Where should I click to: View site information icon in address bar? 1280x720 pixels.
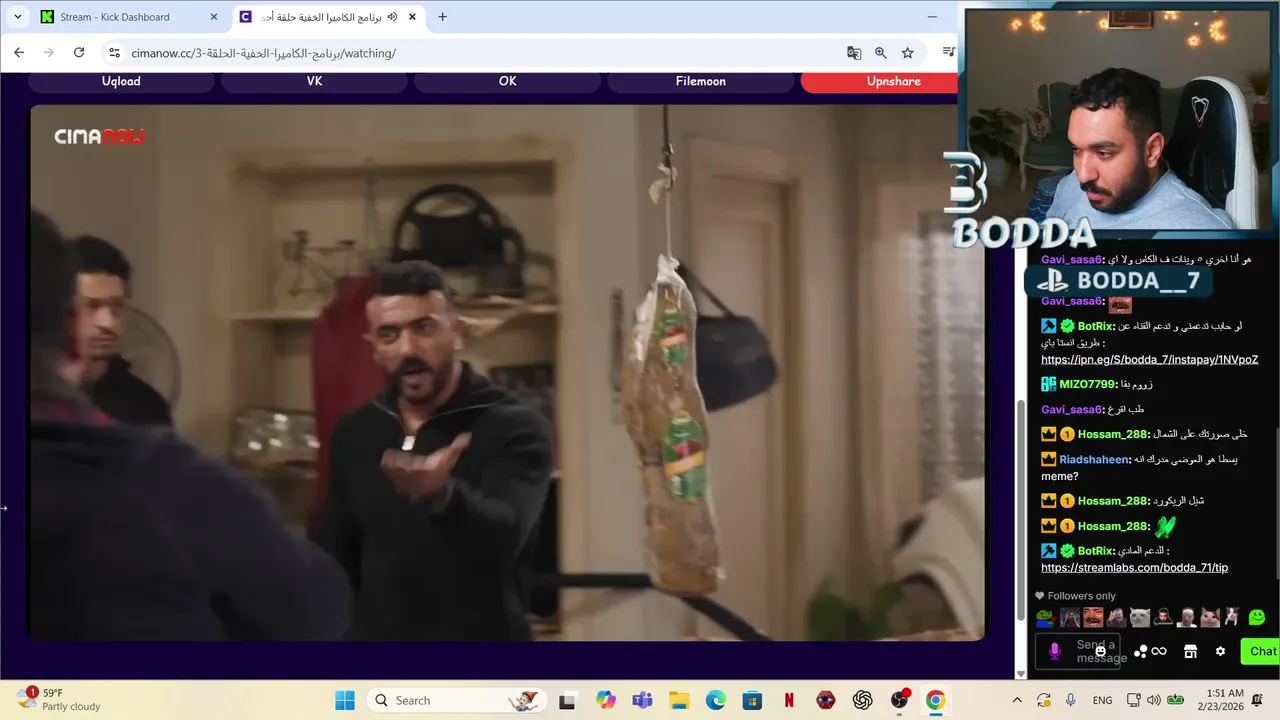click(114, 53)
